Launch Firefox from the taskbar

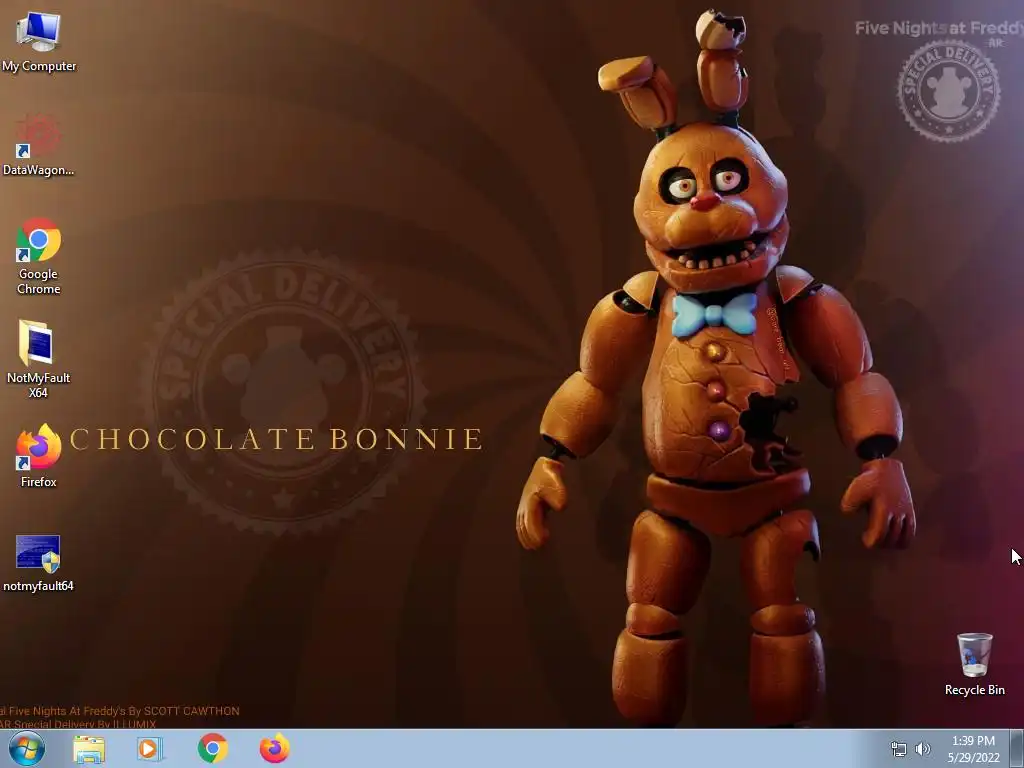click(x=274, y=748)
